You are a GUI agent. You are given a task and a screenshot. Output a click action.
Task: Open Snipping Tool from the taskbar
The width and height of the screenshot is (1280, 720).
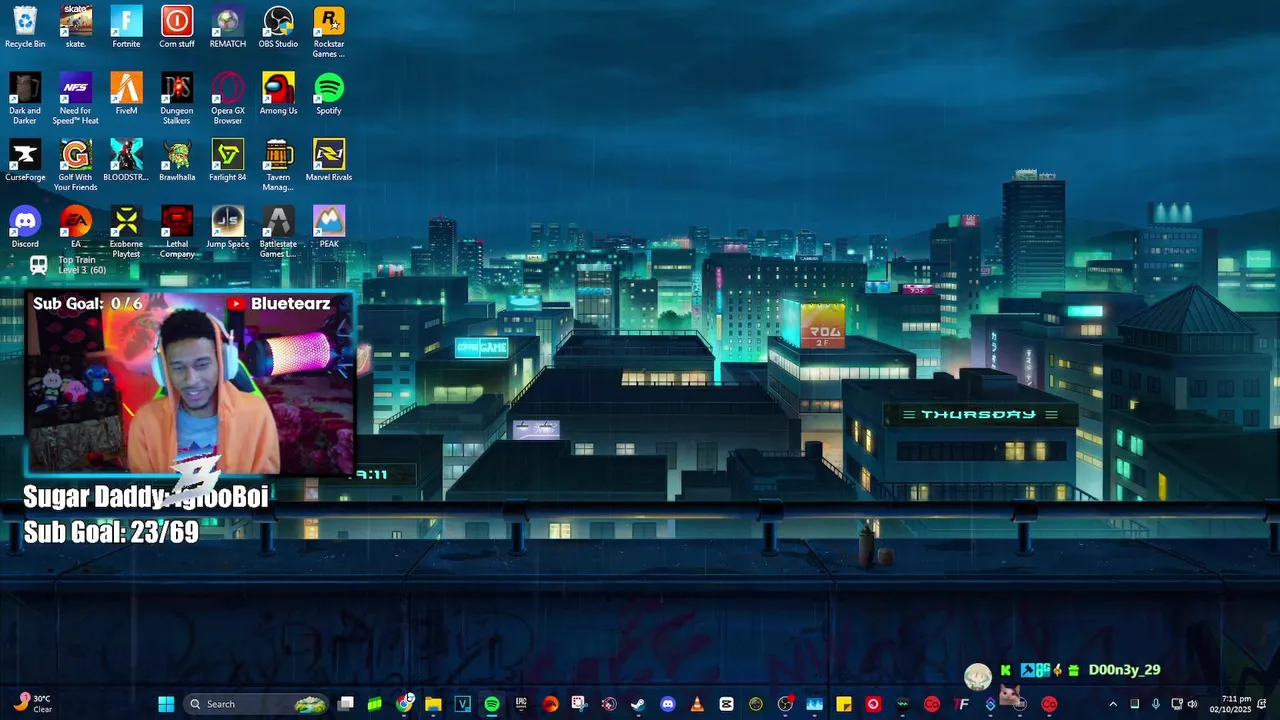point(579,704)
